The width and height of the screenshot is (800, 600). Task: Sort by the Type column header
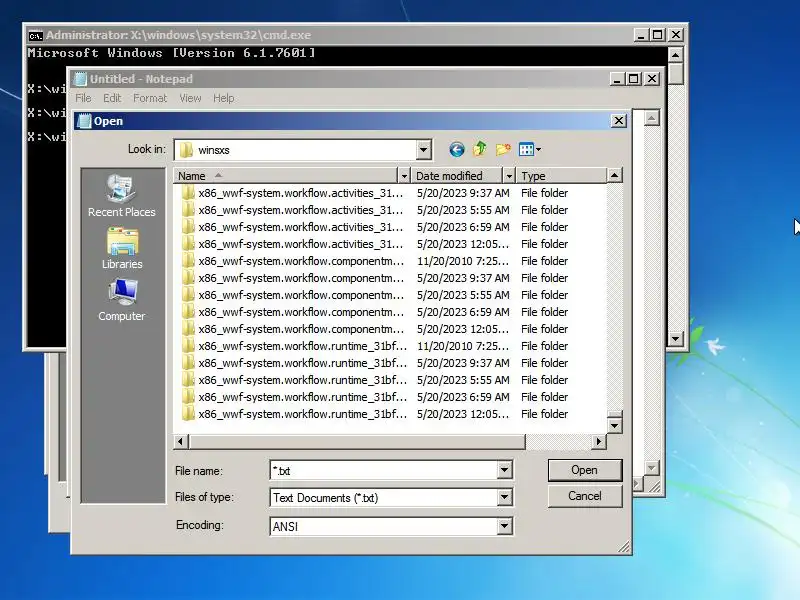point(561,176)
